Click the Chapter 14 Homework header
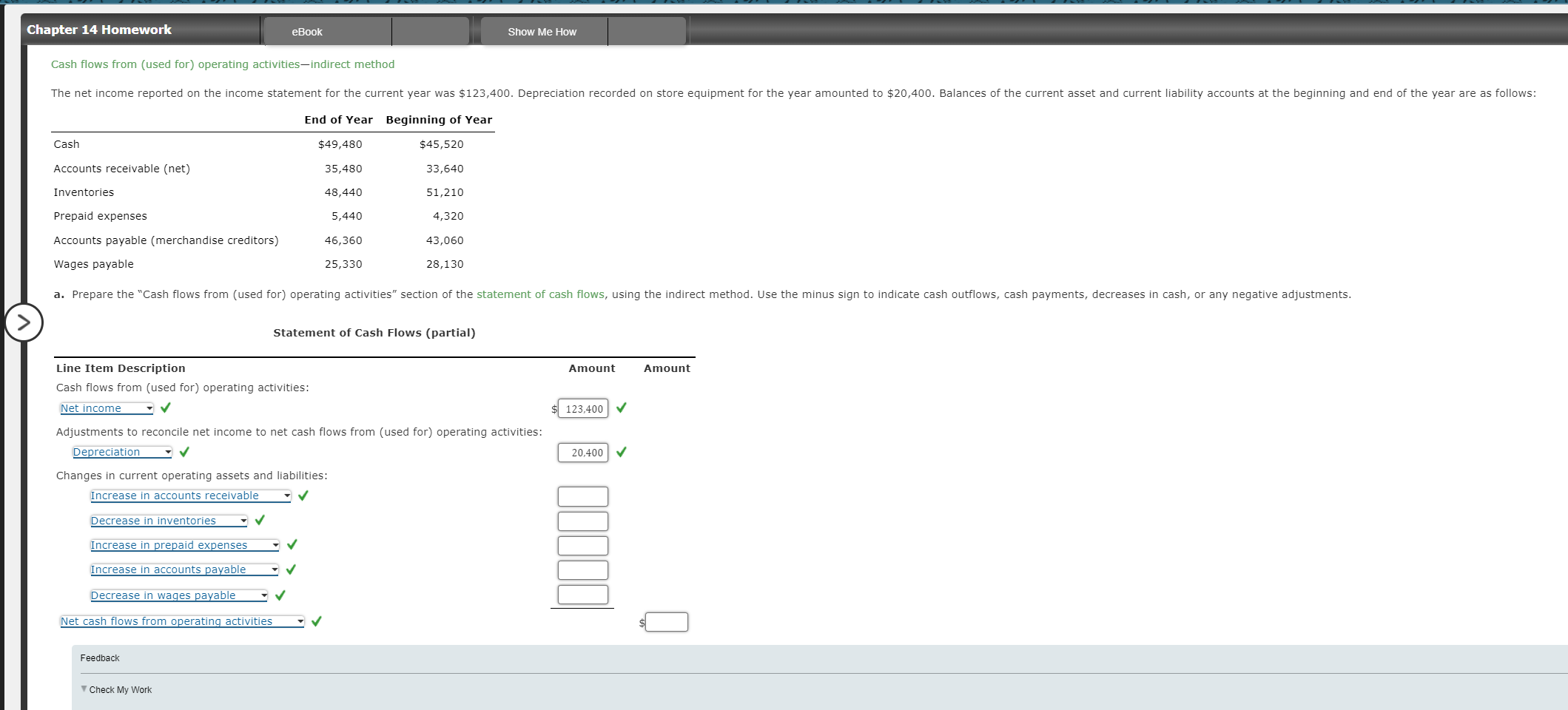The image size is (1568, 710). (98, 30)
